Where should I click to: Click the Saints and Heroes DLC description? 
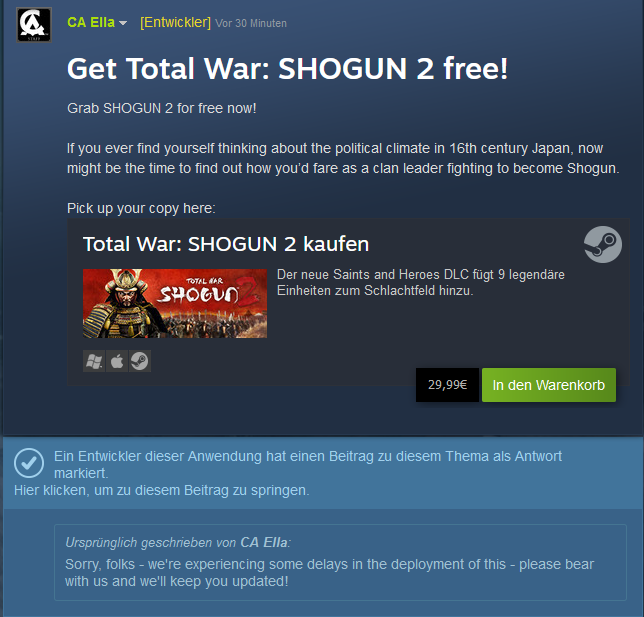421,283
